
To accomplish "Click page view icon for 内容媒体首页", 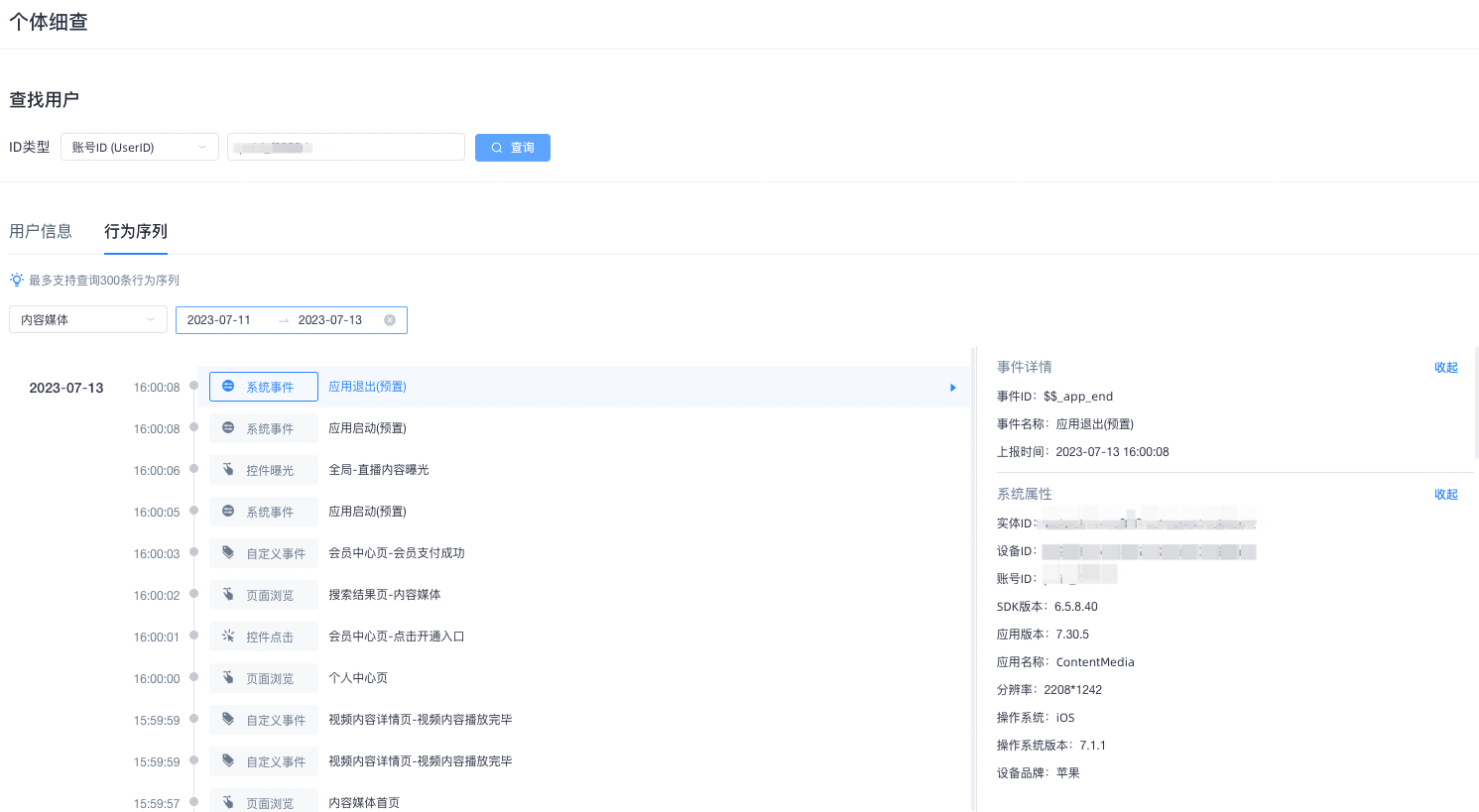I will 228,802.
